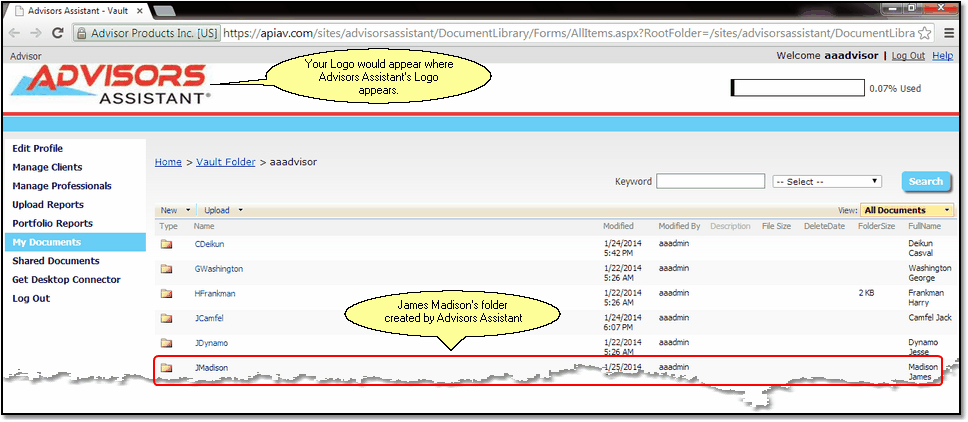
Task: Open Edit Profile in sidebar
Action: [38, 149]
